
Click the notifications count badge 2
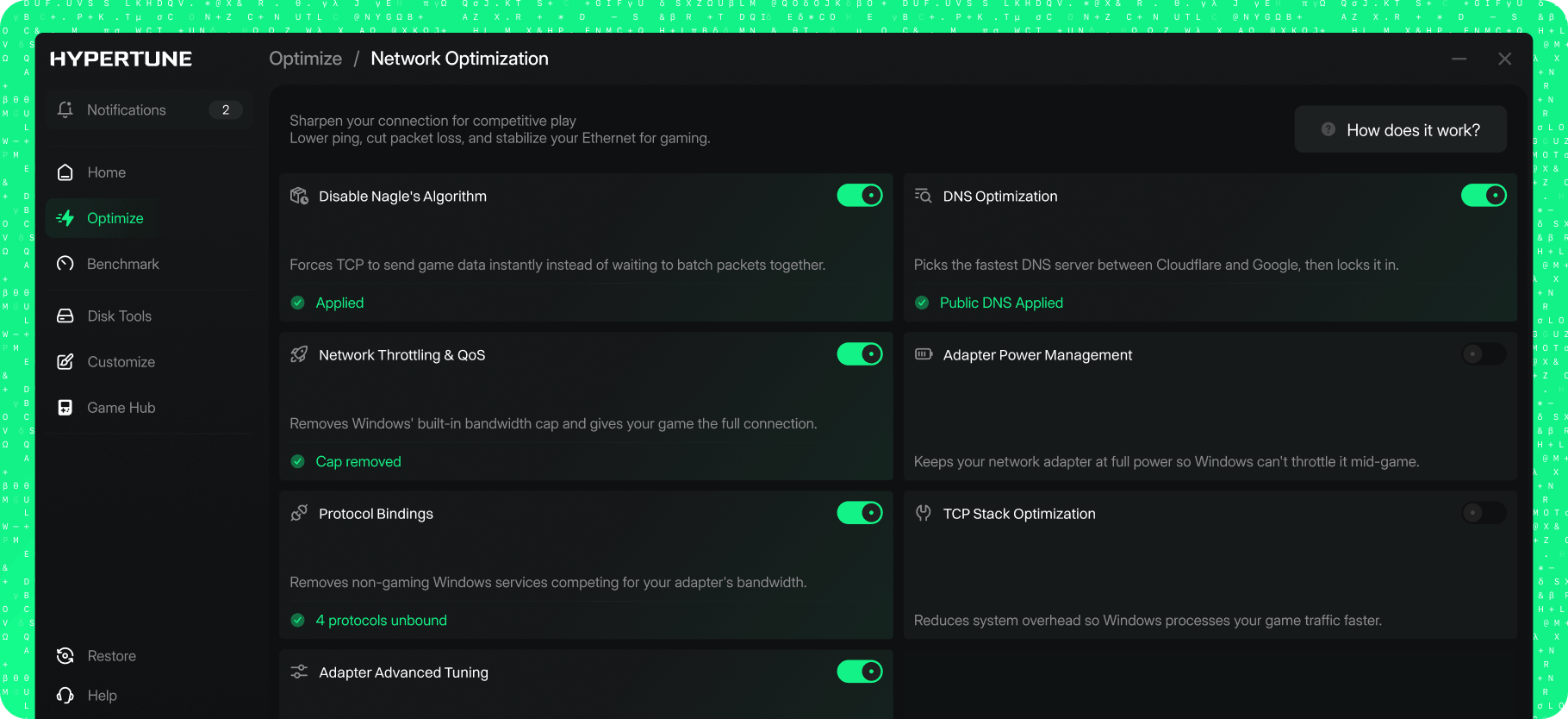(226, 109)
